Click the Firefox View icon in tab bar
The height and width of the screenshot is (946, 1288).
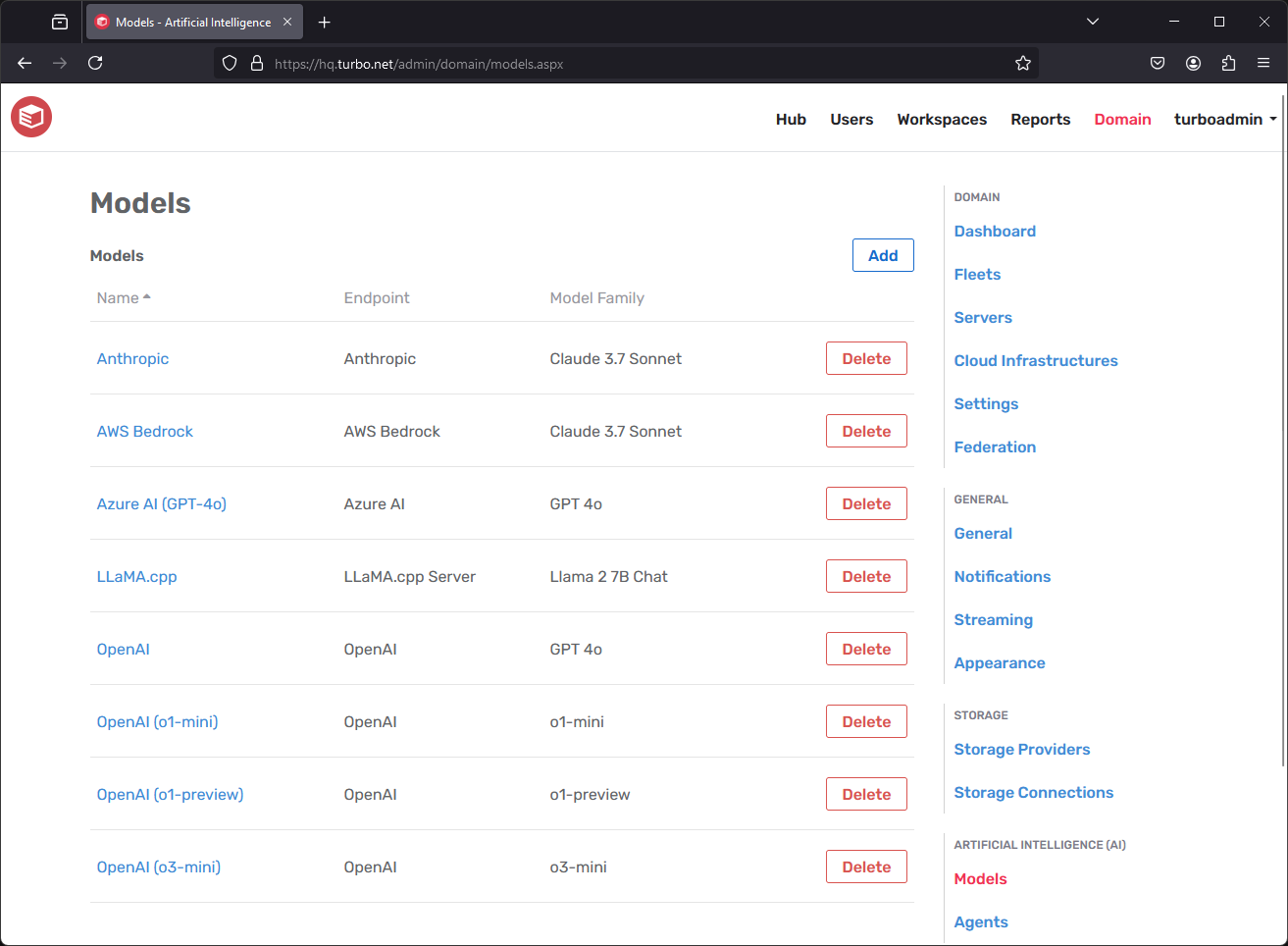60,22
